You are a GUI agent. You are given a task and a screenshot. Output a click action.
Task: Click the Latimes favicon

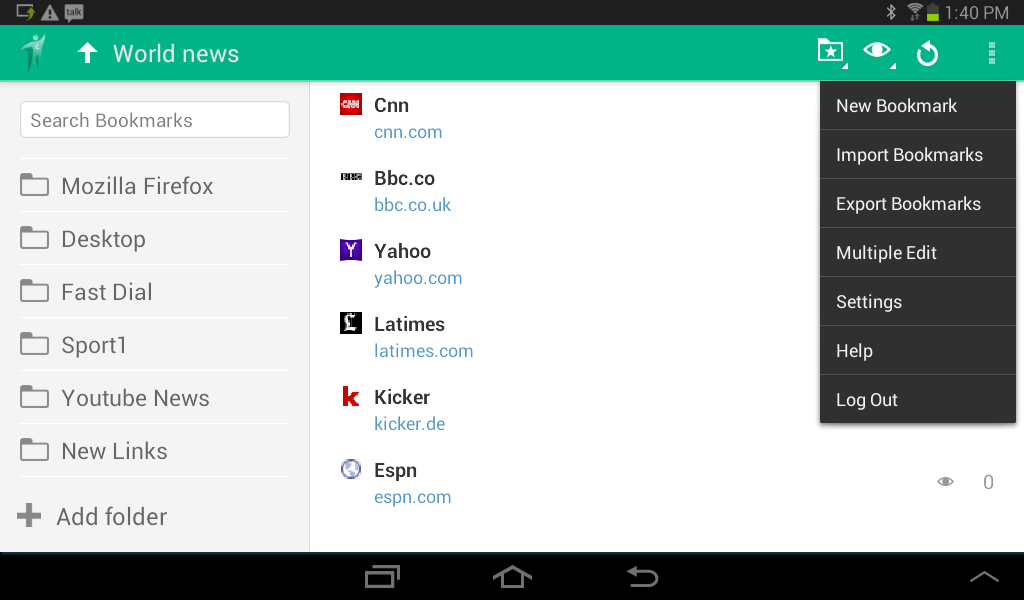coord(351,323)
